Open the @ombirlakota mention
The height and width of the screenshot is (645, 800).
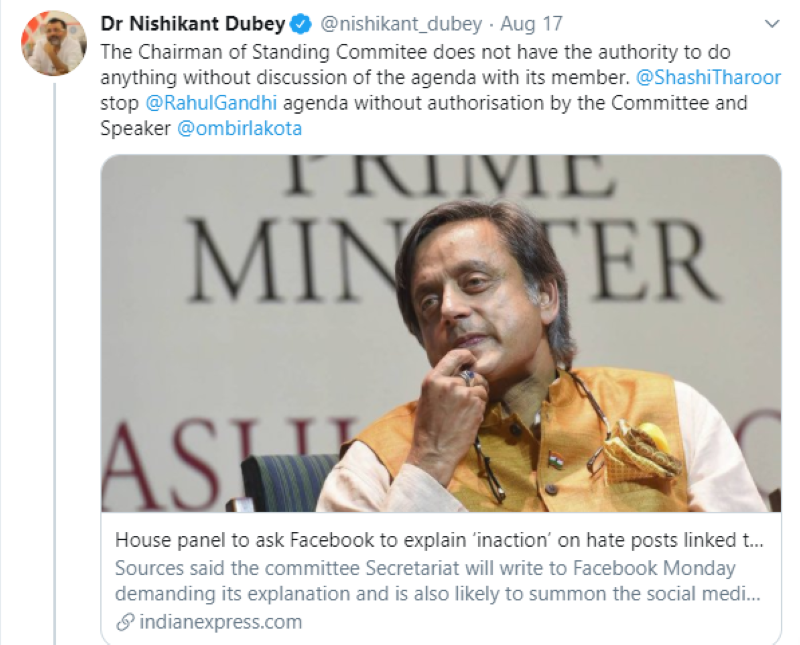tap(239, 129)
